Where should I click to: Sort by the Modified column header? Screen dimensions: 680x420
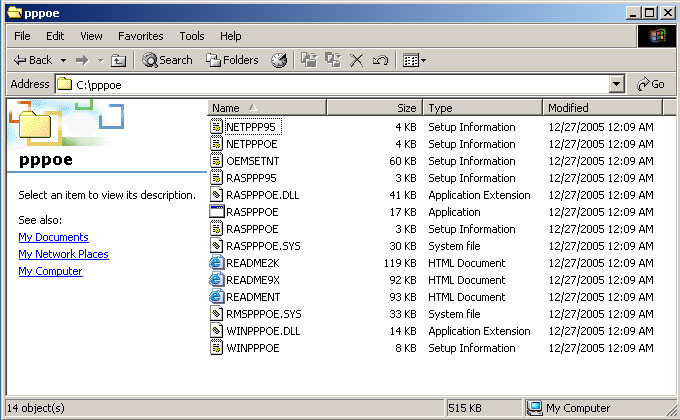coord(603,108)
